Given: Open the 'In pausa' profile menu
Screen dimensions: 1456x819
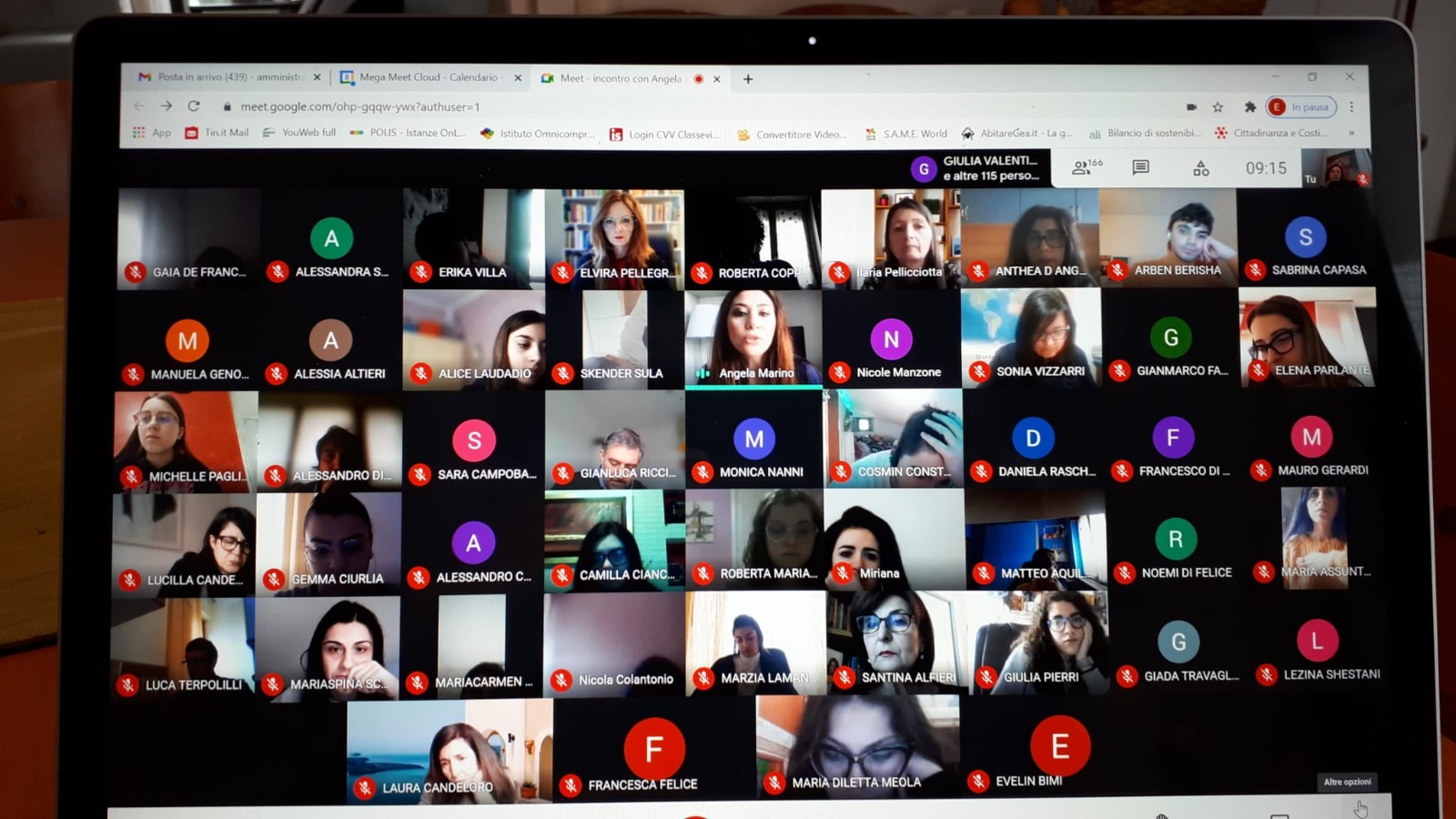Looking at the screenshot, I should [1301, 107].
